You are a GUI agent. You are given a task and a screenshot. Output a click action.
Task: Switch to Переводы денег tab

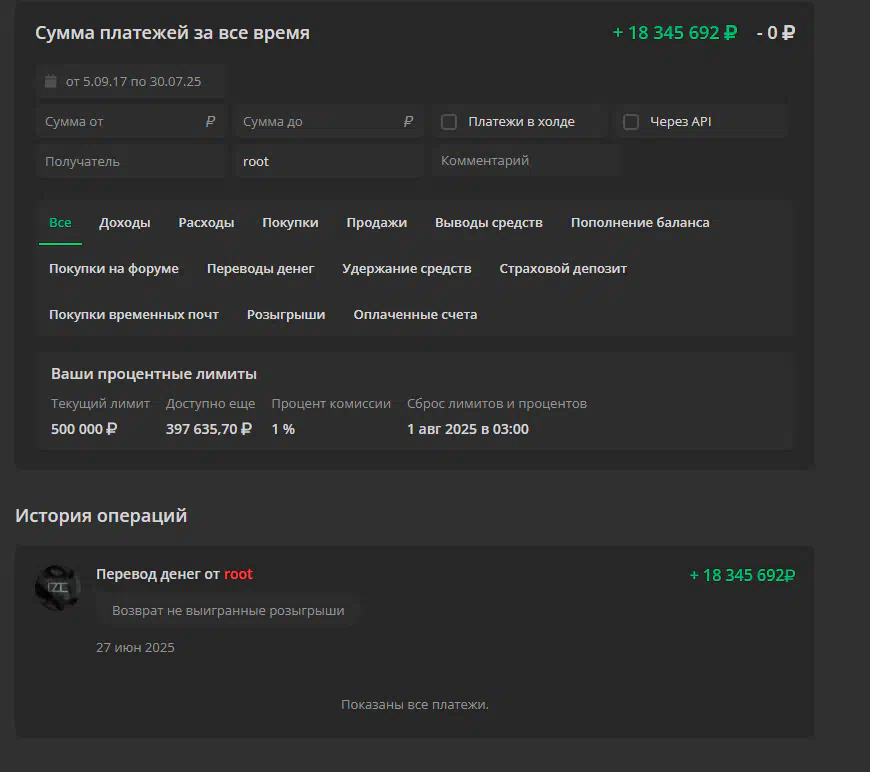coord(261,269)
